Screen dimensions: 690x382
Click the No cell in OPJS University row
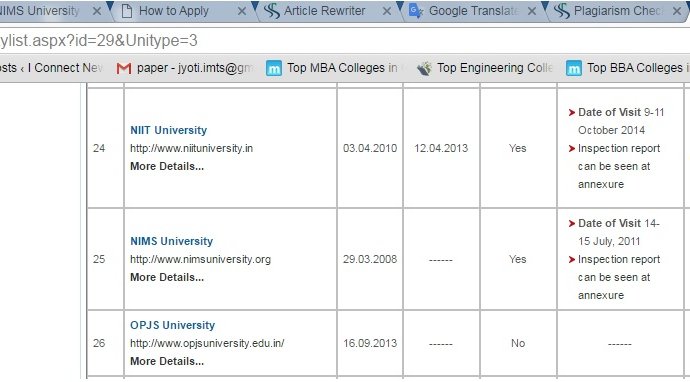[518, 343]
